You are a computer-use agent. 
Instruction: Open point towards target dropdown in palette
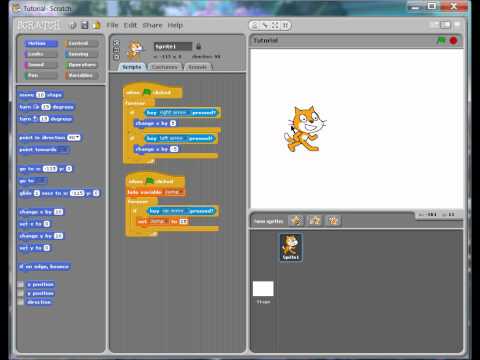click(x=63, y=150)
